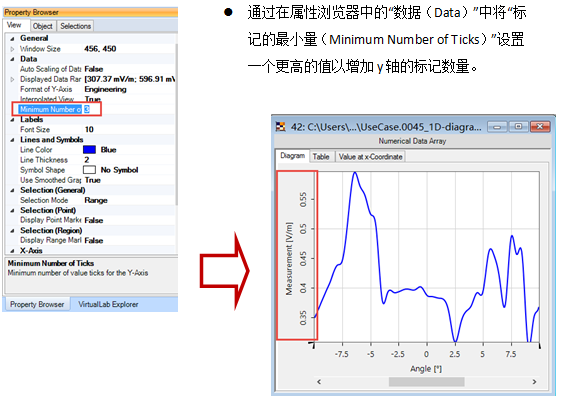Click the window icon in diagram title bar
Viewport: 564px width, 403px height.
(280, 127)
